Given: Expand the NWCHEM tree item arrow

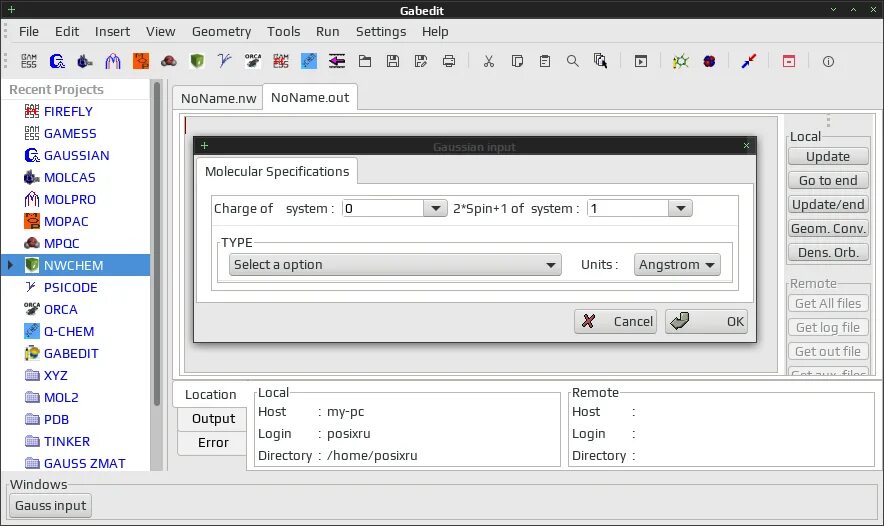Looking at the screenshot, I should (x=10, y=265).
